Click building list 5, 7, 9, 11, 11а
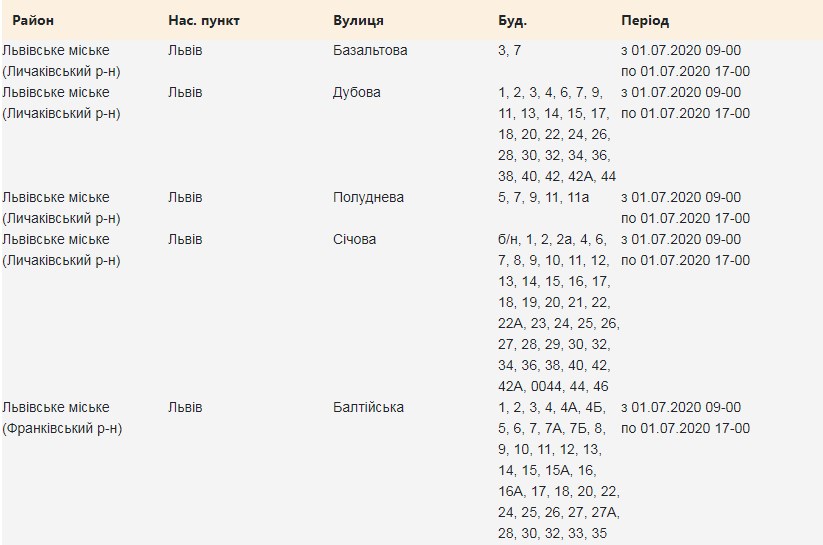 [543, 197]
